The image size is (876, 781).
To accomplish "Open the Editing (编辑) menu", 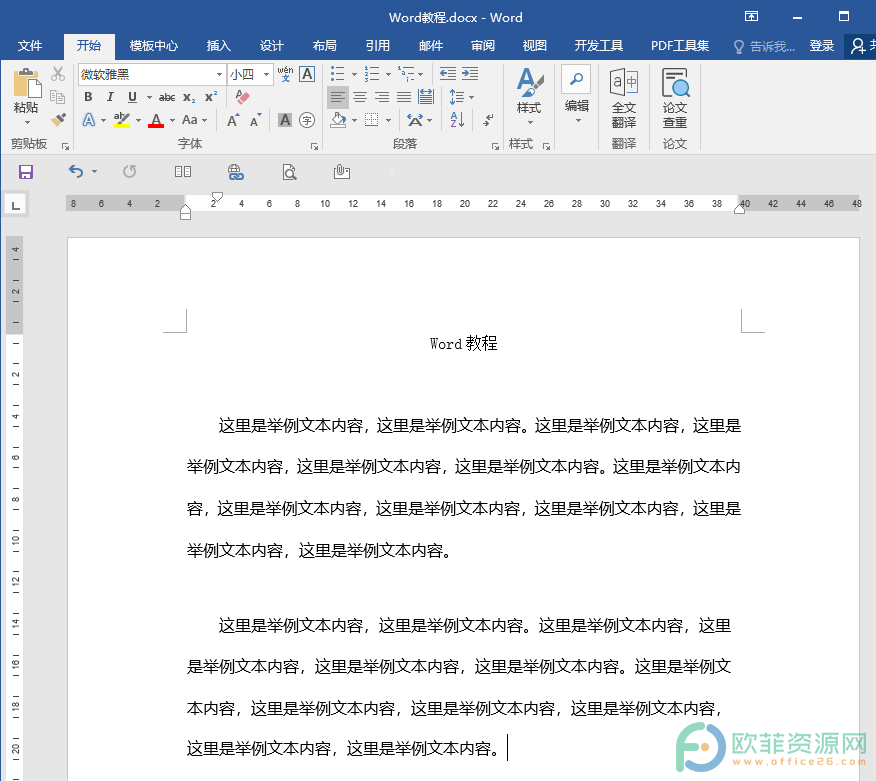I will pyautogui.click(x=577, y=96).
